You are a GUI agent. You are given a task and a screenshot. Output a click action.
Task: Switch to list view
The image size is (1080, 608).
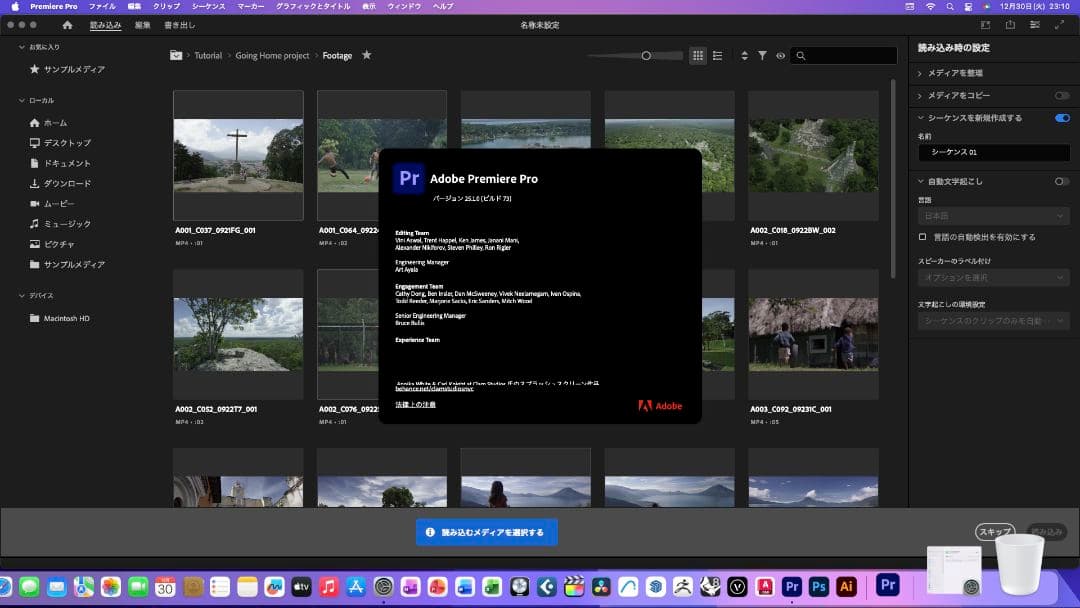pos(718,56)
